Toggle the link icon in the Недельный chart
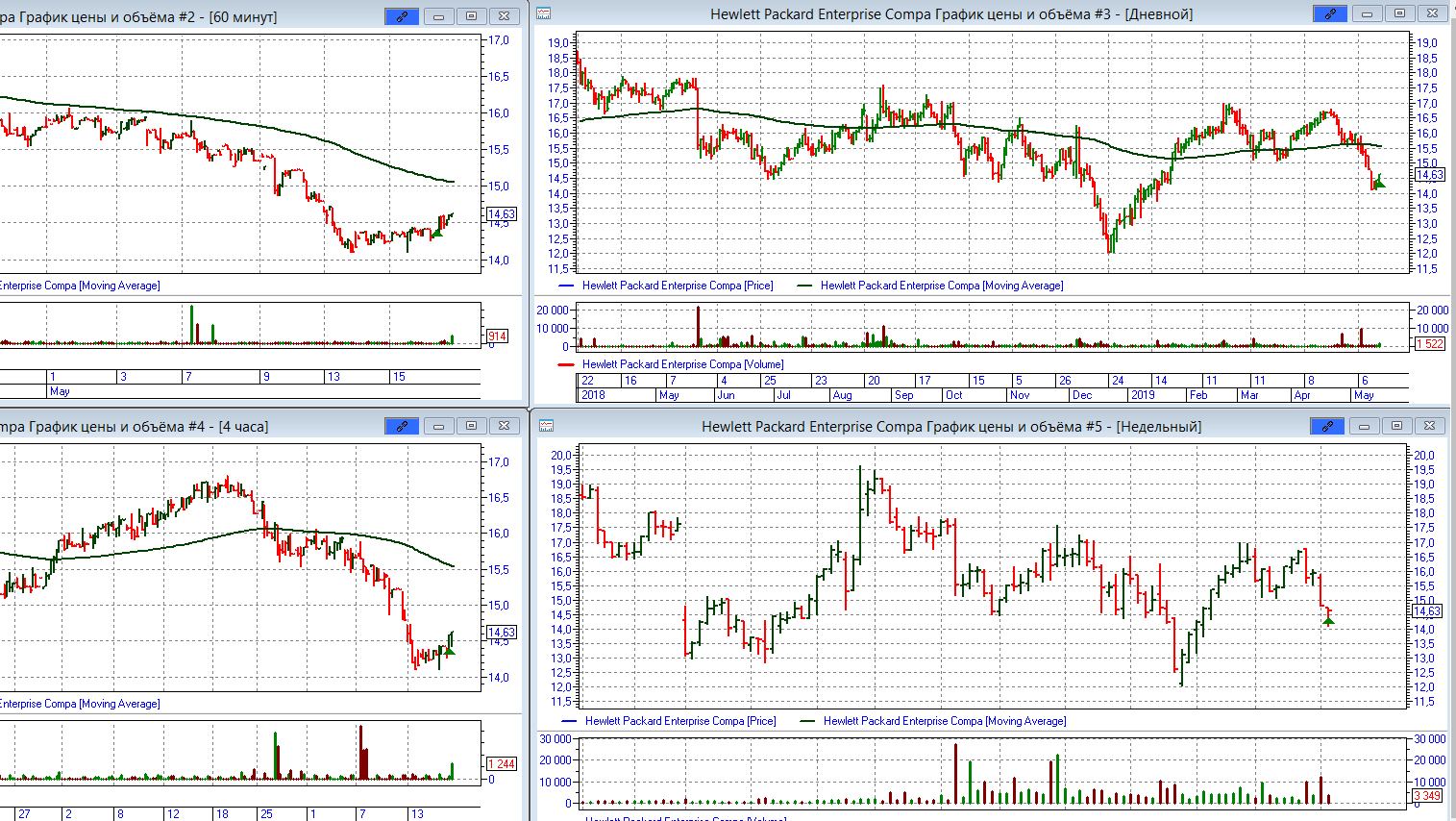The height and width of the screenshot is (821, 1456). pyautogui.click(x=1327, y=426)
